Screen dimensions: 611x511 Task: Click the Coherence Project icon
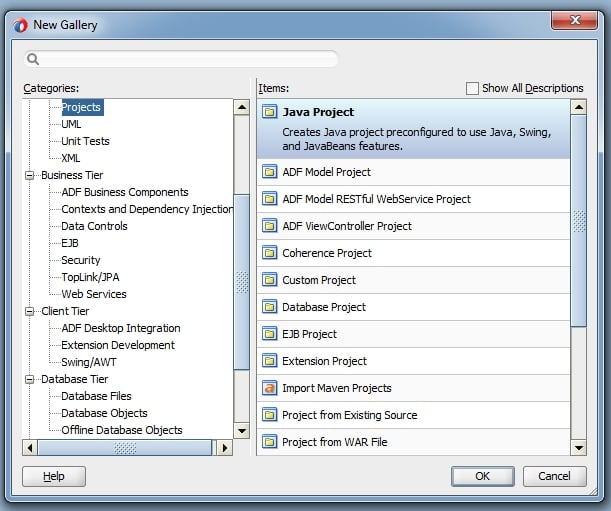pyautogui.click(x=269, y=253)
